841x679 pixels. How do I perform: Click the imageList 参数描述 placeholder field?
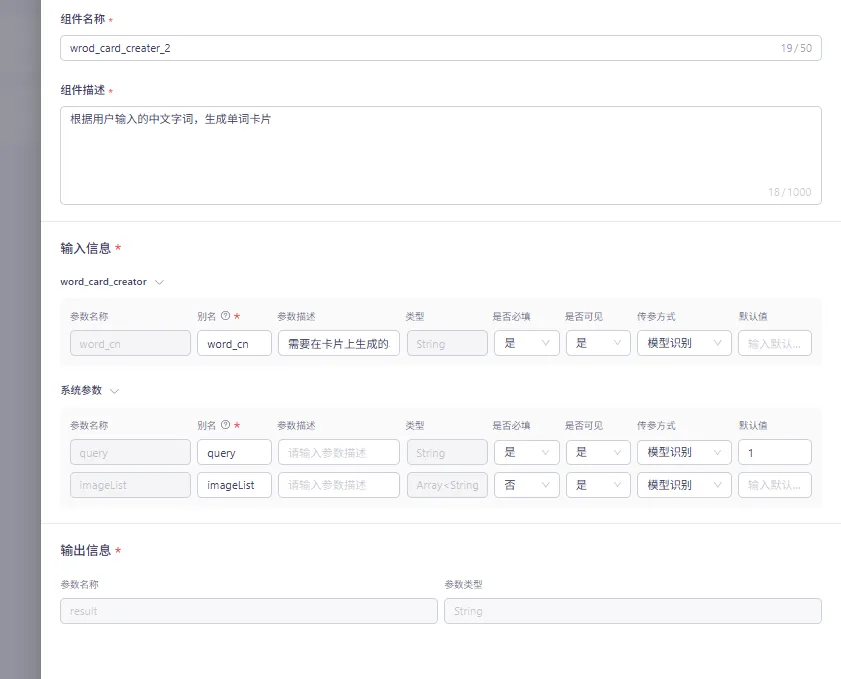(x=339, y=485)
